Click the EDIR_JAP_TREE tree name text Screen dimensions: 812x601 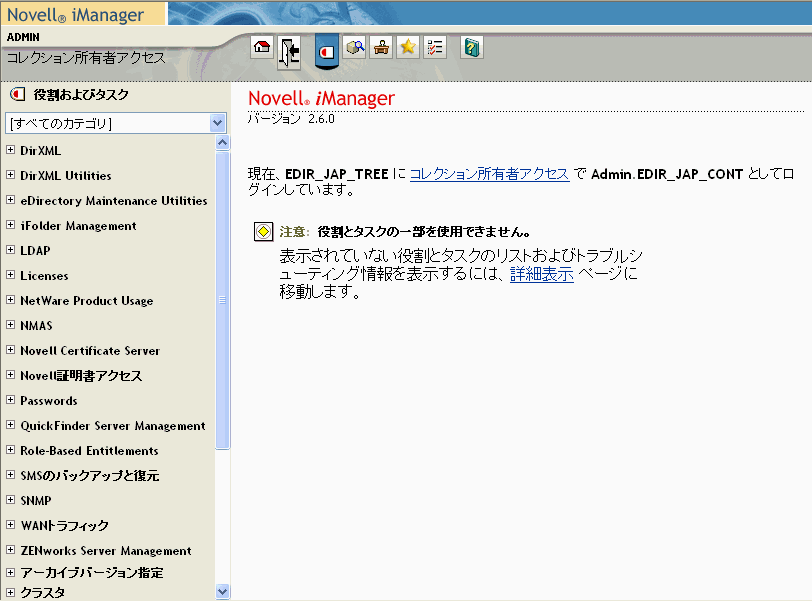[337, 174]
